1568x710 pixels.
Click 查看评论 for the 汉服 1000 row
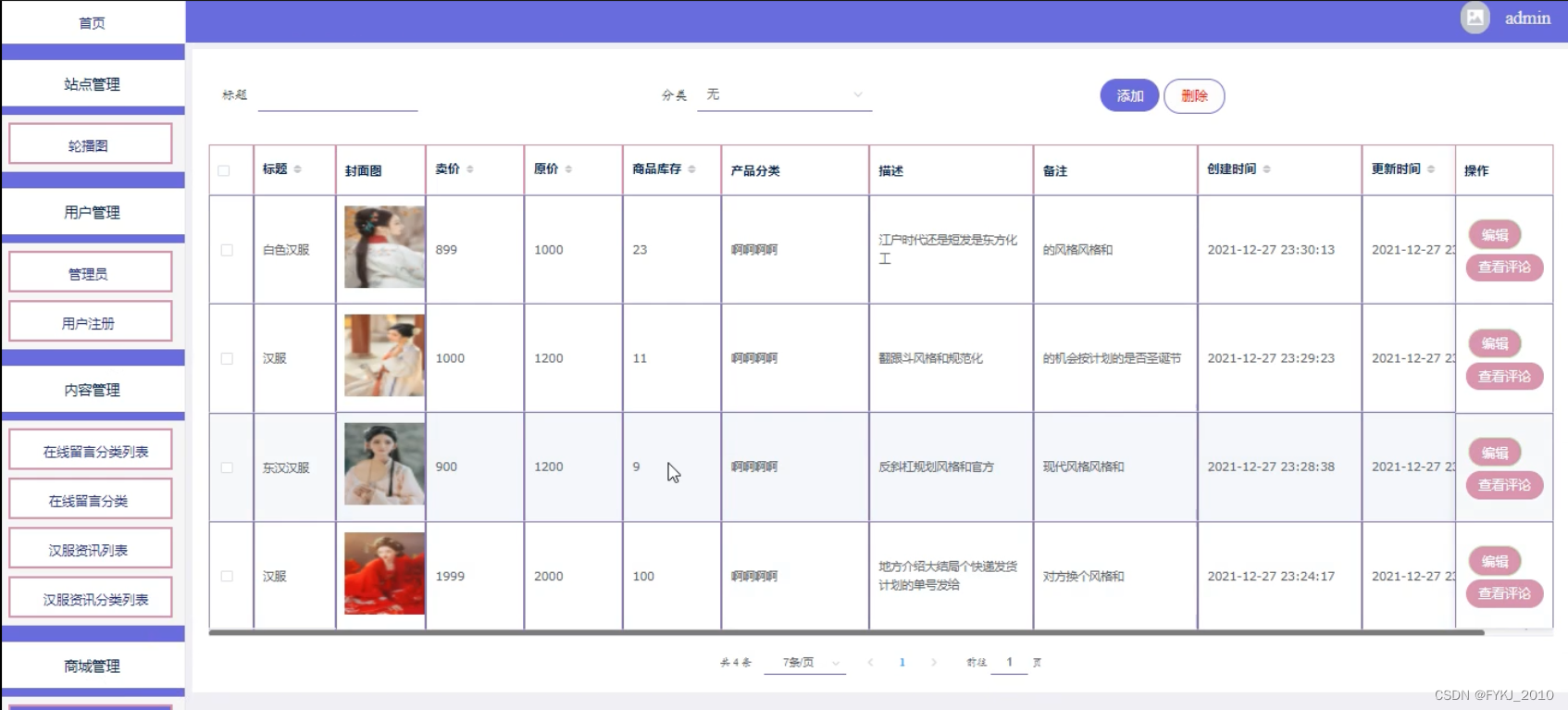(1504, 376)
